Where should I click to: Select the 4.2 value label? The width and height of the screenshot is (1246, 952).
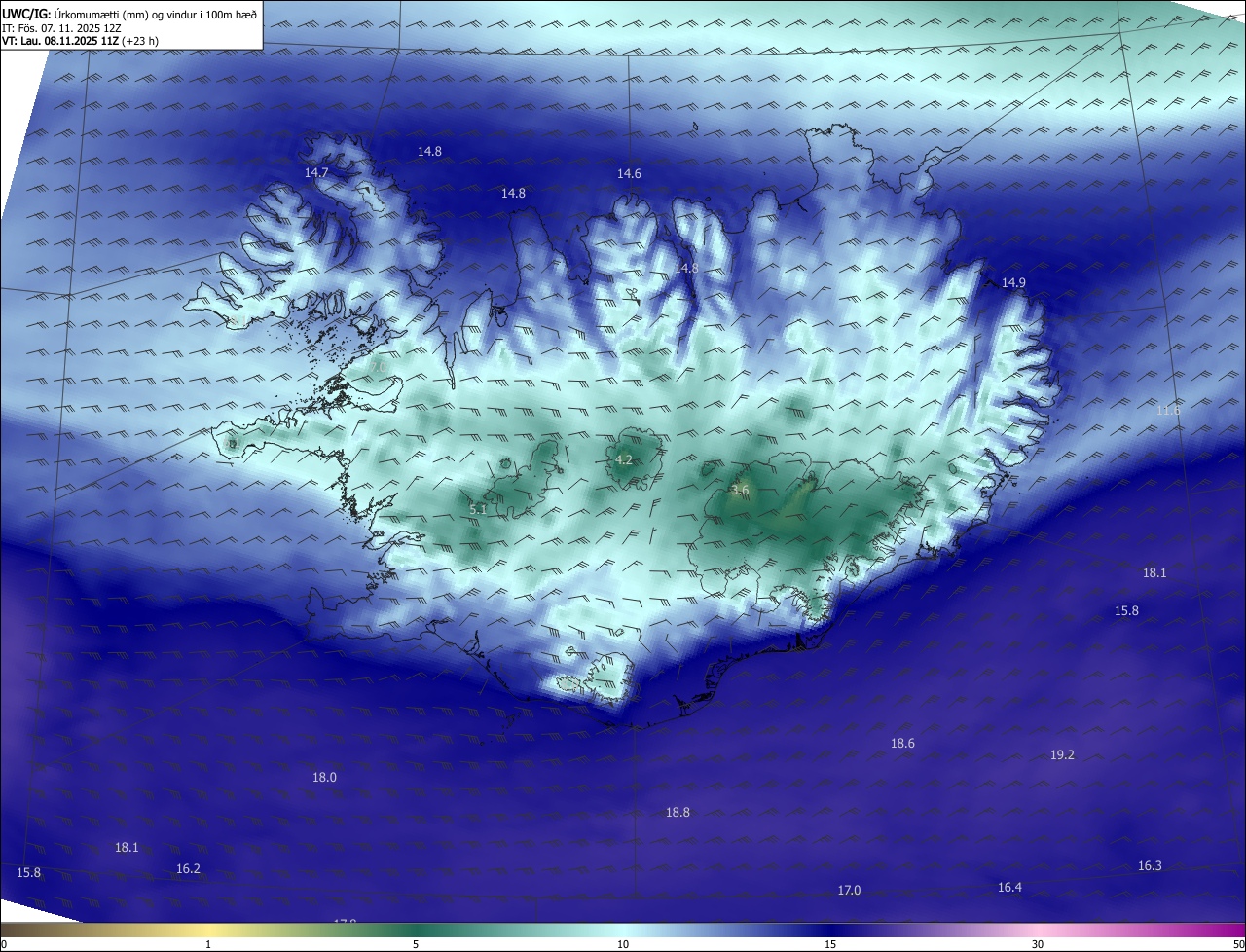coord(624,459)
